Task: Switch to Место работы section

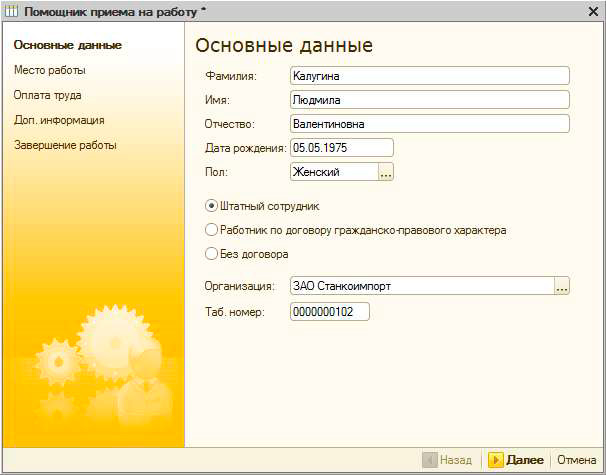Action: [49, 70]
